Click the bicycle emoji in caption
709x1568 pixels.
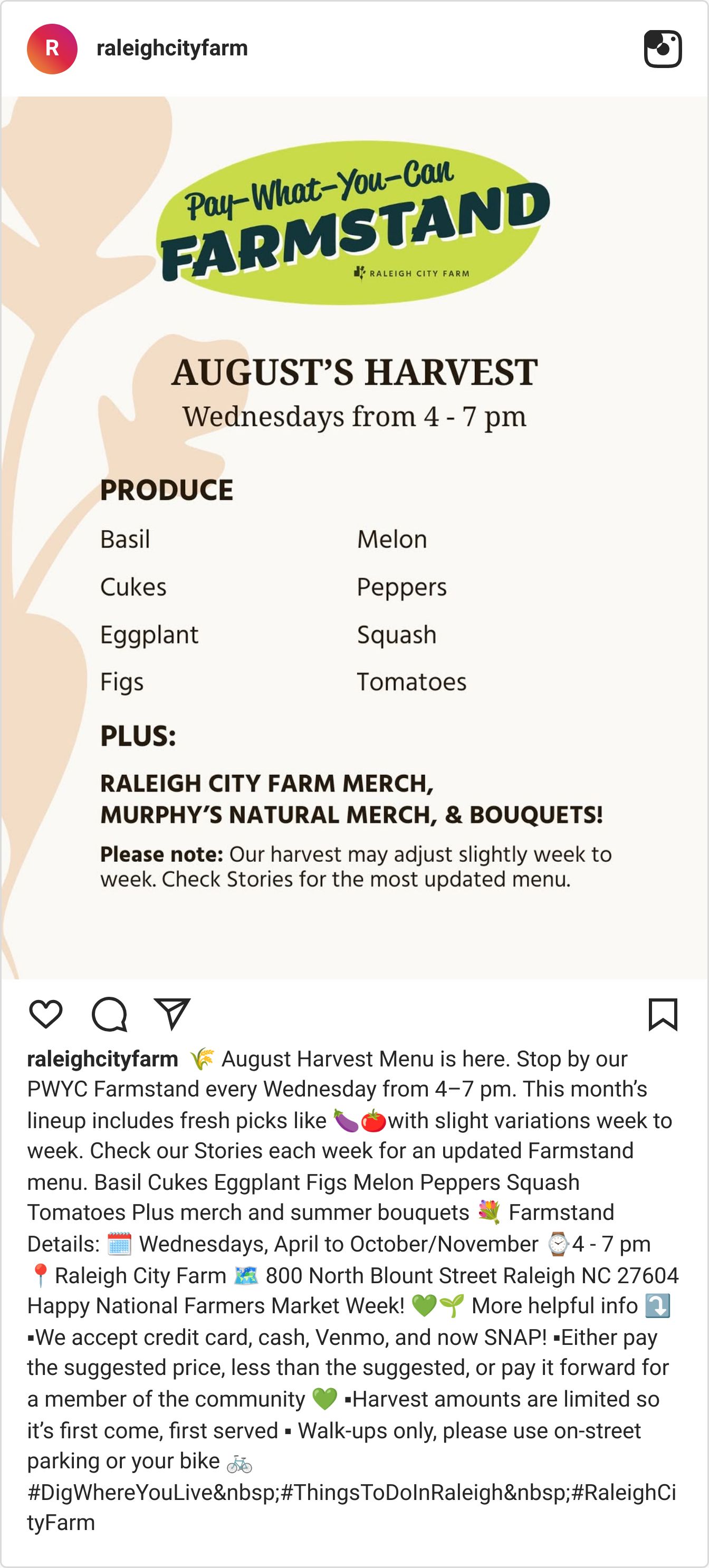[x=239, y=1461]
